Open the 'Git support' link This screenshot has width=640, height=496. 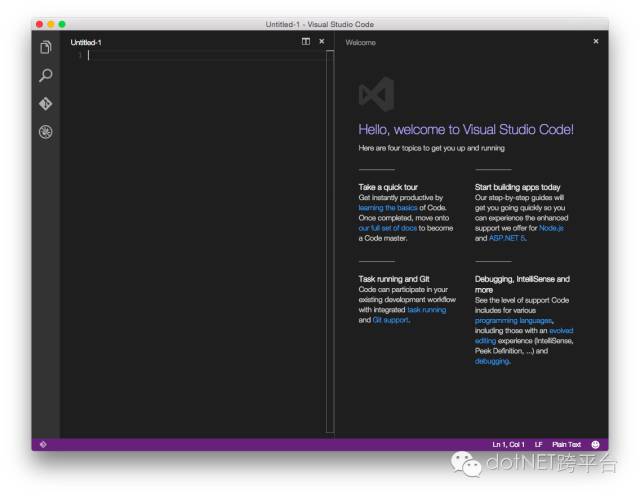(391, 320)
